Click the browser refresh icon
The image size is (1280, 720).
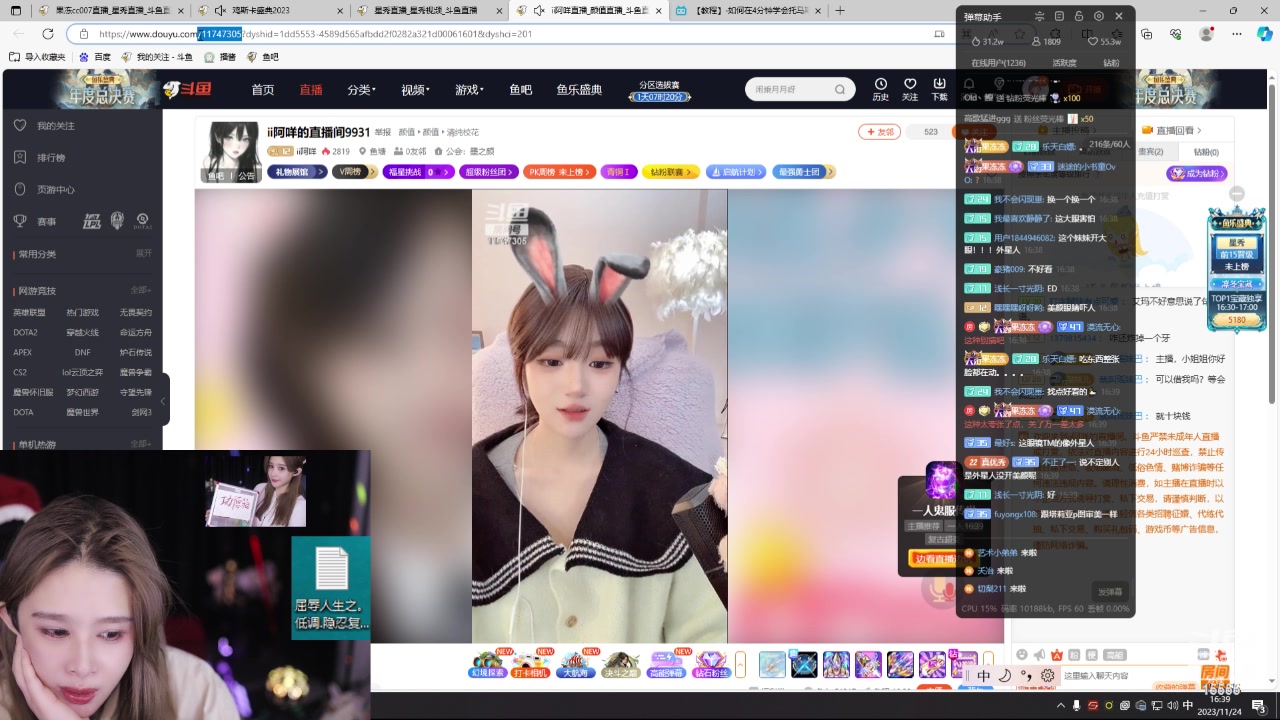click(x=47, y=34)
